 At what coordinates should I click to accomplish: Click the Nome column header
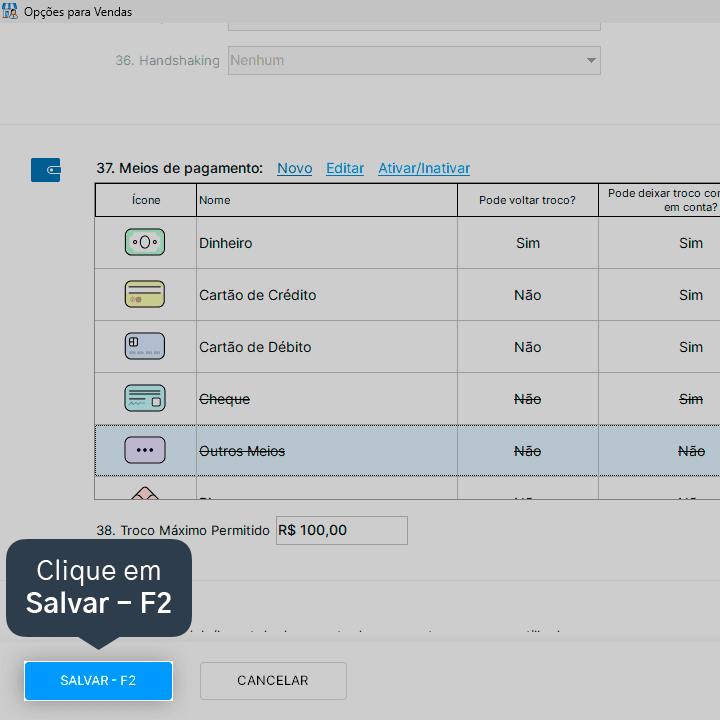(326, 200)
